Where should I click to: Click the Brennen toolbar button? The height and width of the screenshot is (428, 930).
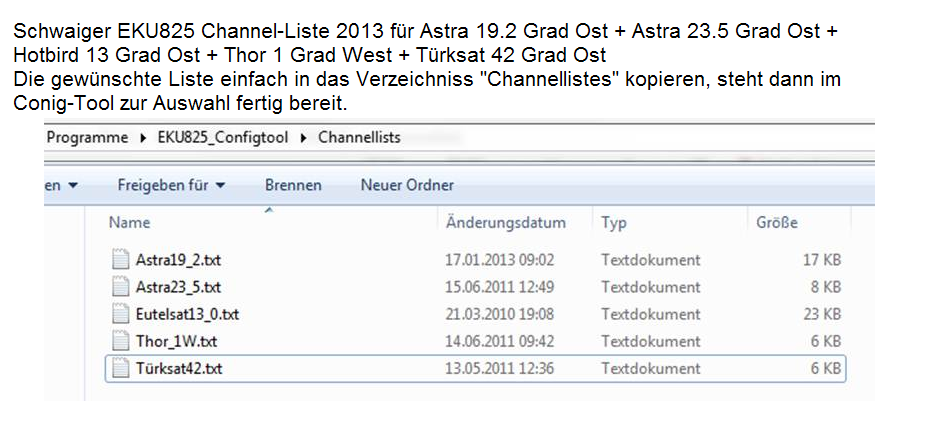coord(293,185)
